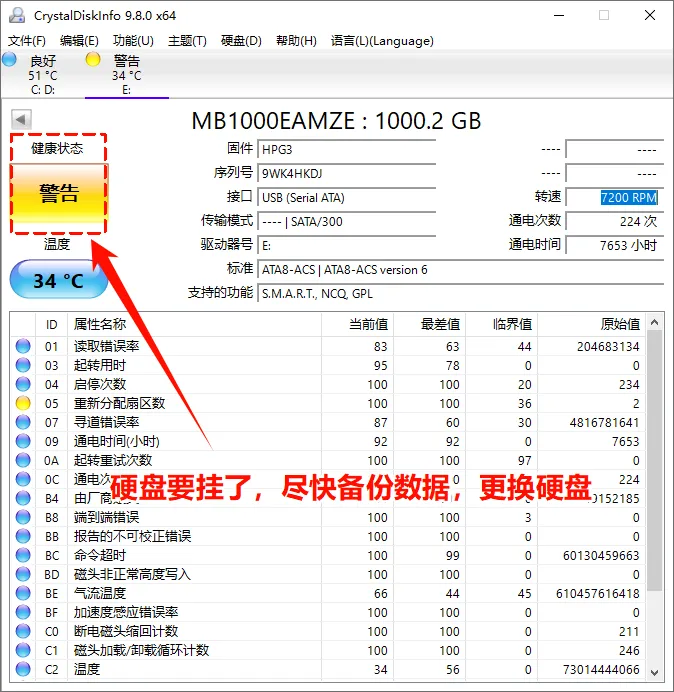Click disk title MB1000EAMZE : 1000.2 GB
Viewport: 674px width, 692px height.
pos(336,121)
